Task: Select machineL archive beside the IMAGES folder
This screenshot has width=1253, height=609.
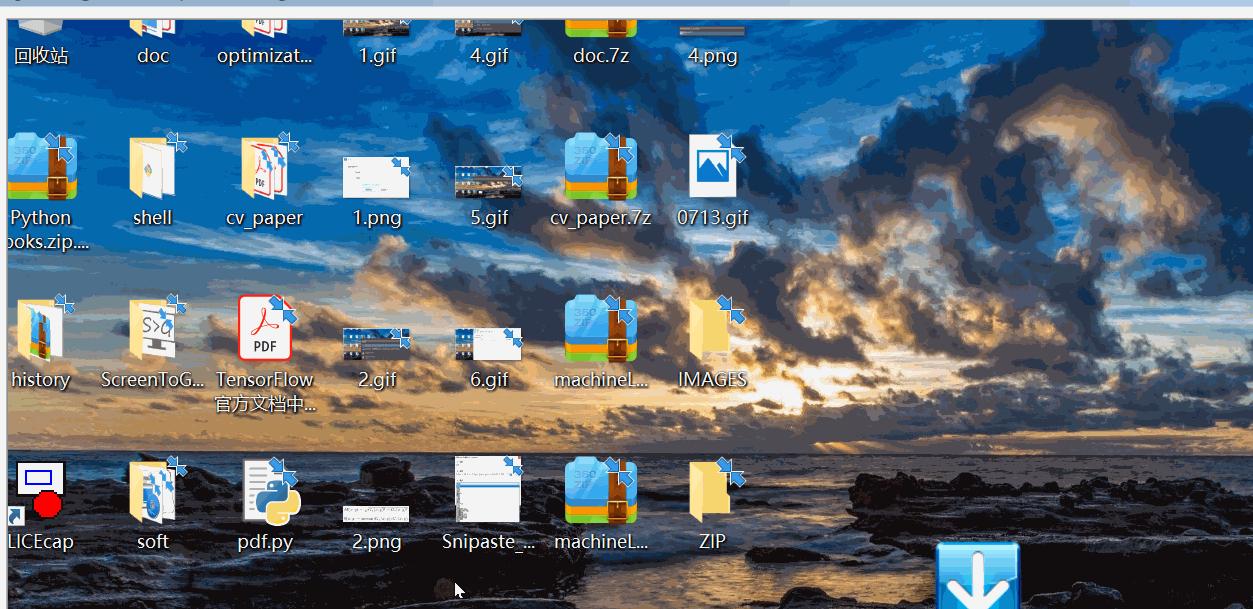Action: 600,329
